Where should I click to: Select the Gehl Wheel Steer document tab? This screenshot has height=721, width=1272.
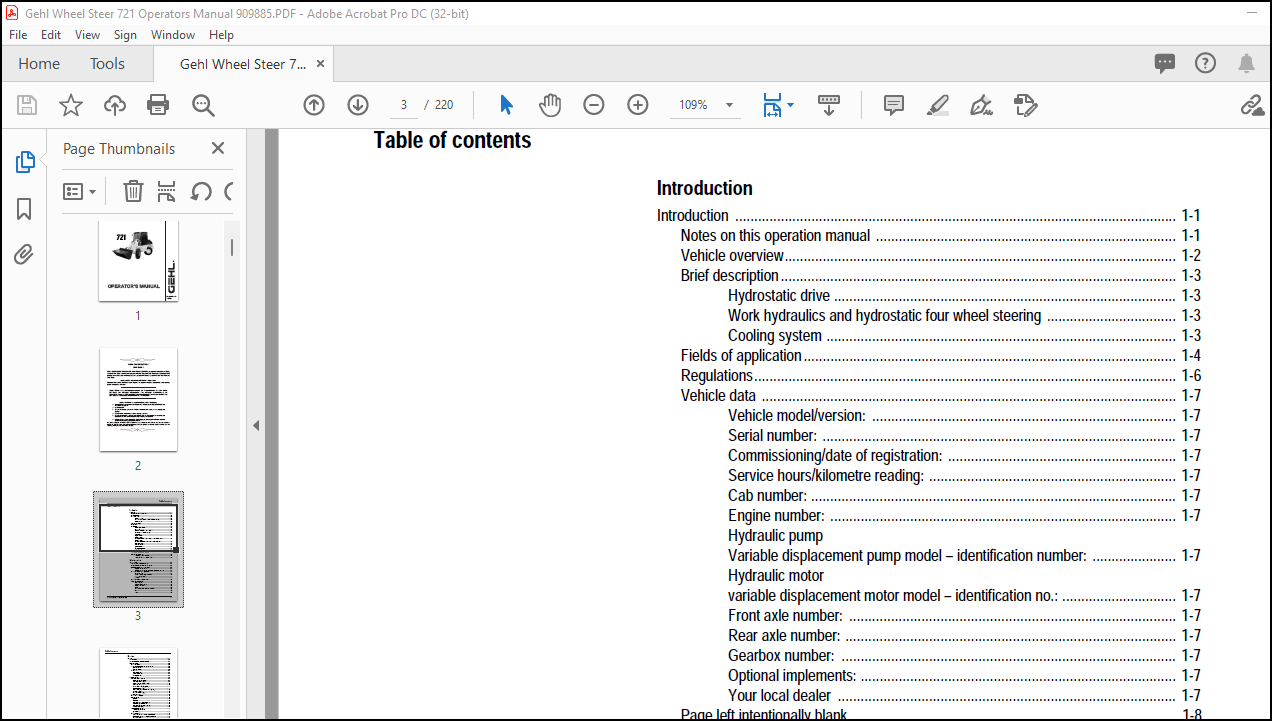click(243, 64)
